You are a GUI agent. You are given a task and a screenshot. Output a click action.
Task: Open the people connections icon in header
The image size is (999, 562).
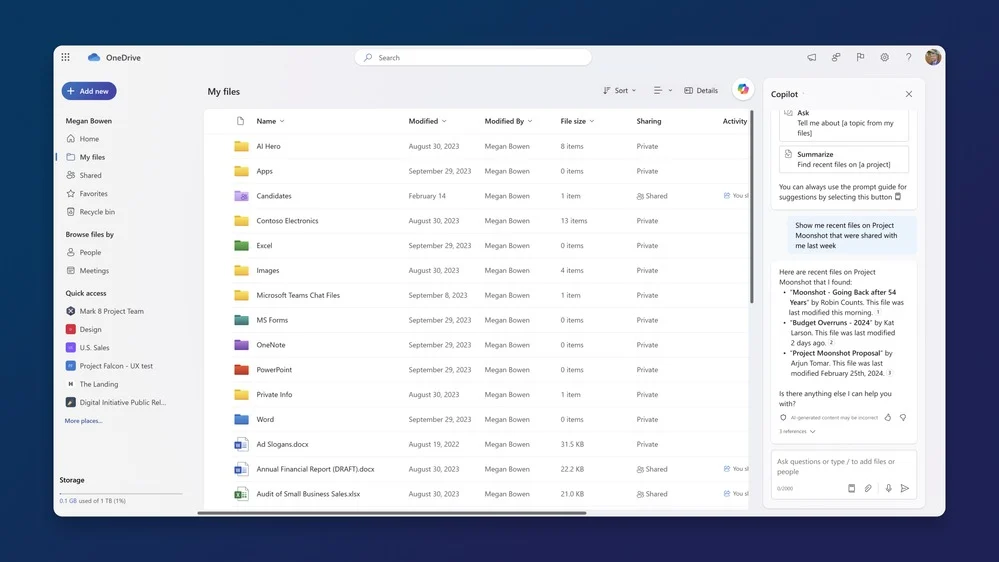click(836, 57)
